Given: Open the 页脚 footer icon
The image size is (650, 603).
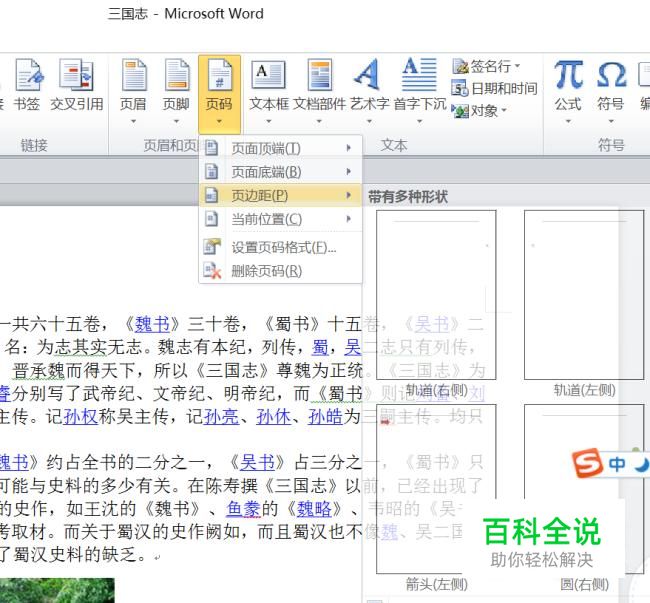Looking at the screenshot, I should [x=177, y=75].
